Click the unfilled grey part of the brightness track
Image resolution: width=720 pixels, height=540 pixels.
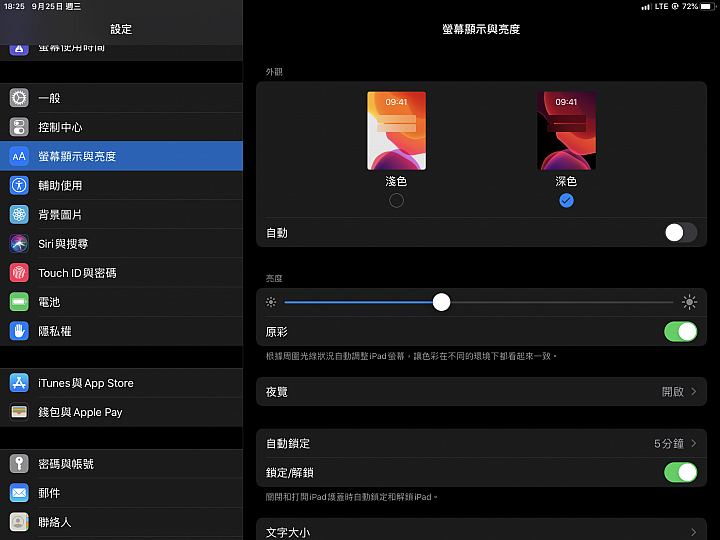tap(562, 302)
